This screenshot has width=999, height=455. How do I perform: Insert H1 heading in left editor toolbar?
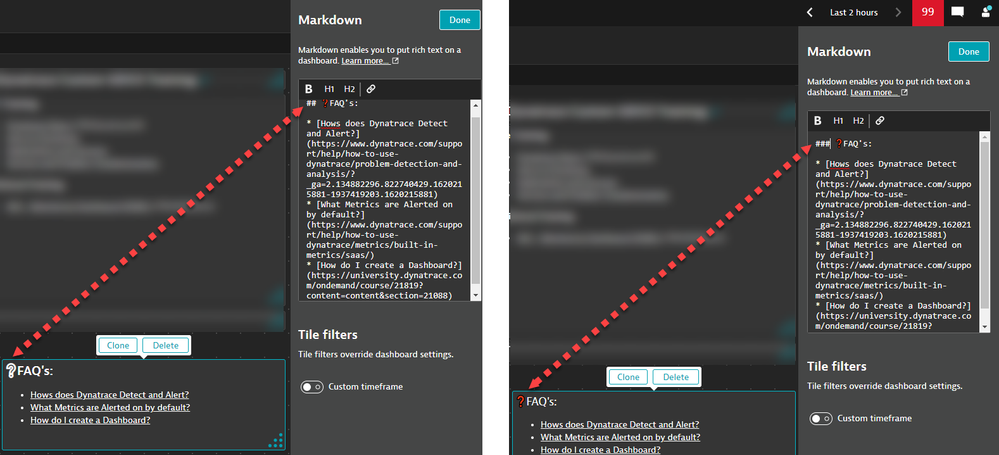pyautogui.click(x=329, y=89)
